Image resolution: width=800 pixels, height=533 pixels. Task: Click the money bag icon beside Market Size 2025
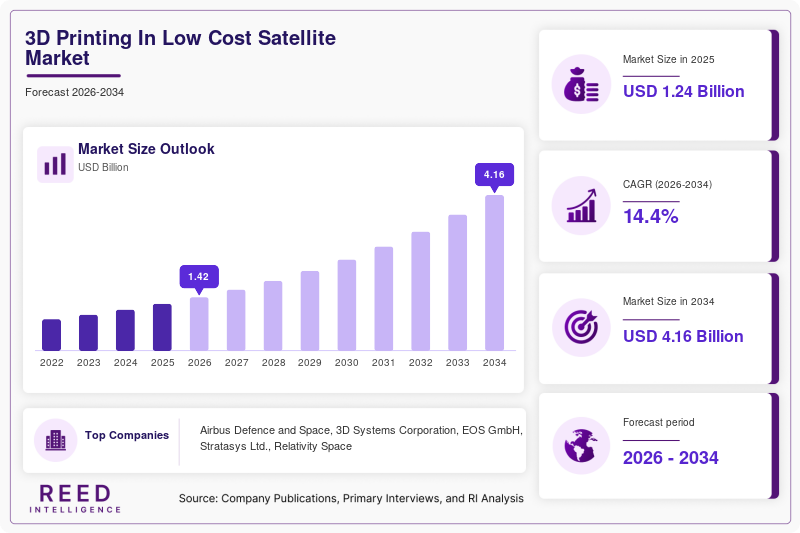[x=581, y=84]
